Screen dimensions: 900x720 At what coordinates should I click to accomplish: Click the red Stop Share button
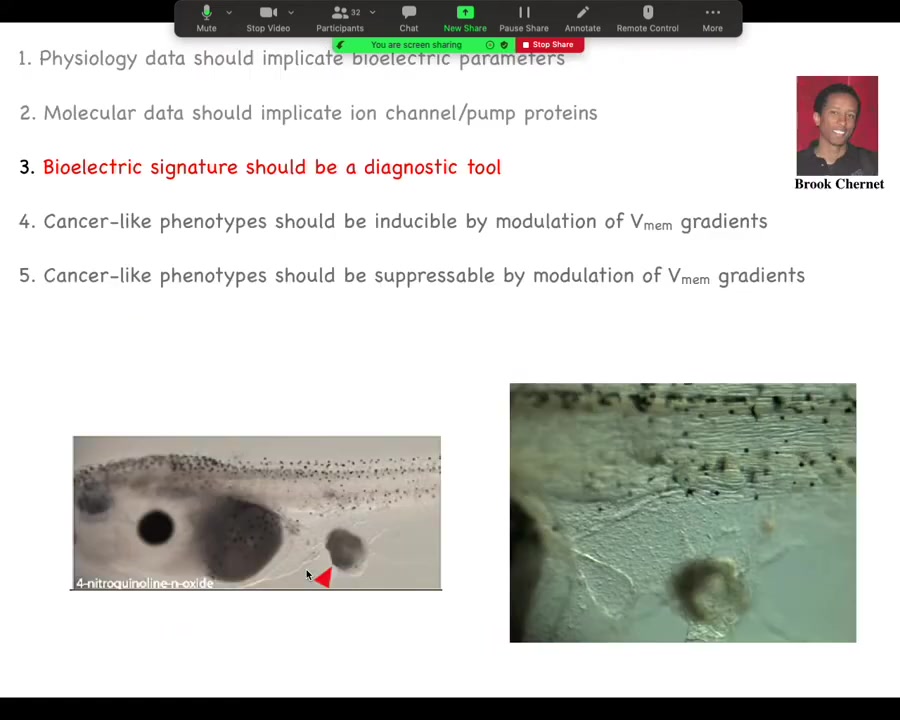(x=548, y=45)
